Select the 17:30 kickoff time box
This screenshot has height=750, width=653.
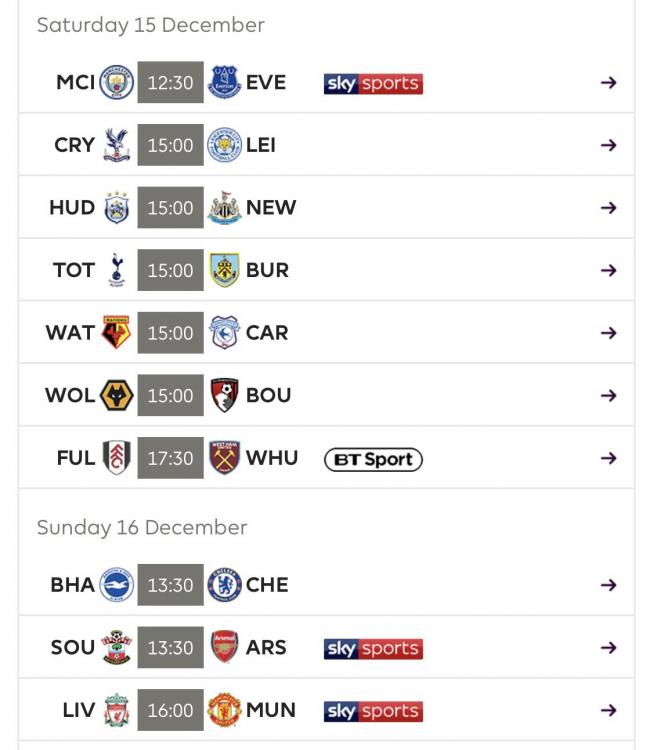[x=170, y=458]
